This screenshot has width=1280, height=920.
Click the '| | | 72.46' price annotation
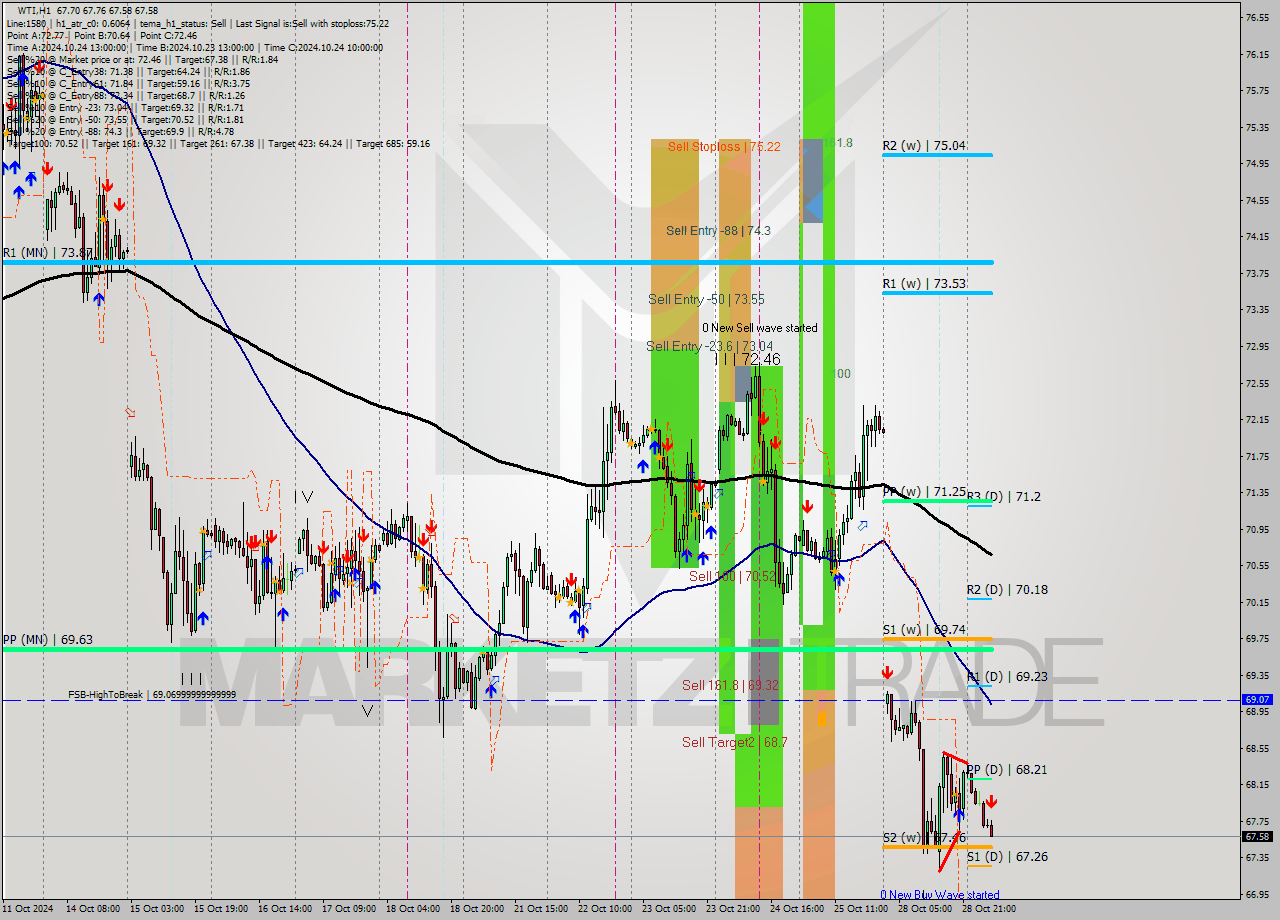749,359
